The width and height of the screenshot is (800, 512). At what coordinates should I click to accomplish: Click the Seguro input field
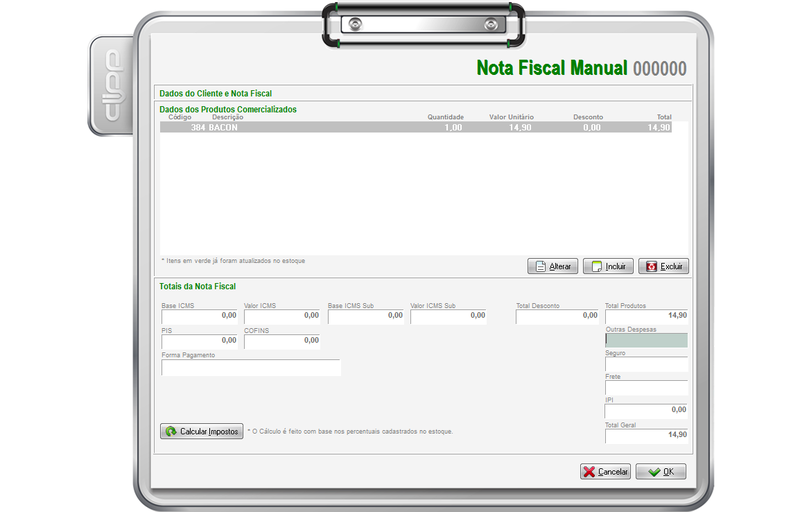click(x=646, y=363)
